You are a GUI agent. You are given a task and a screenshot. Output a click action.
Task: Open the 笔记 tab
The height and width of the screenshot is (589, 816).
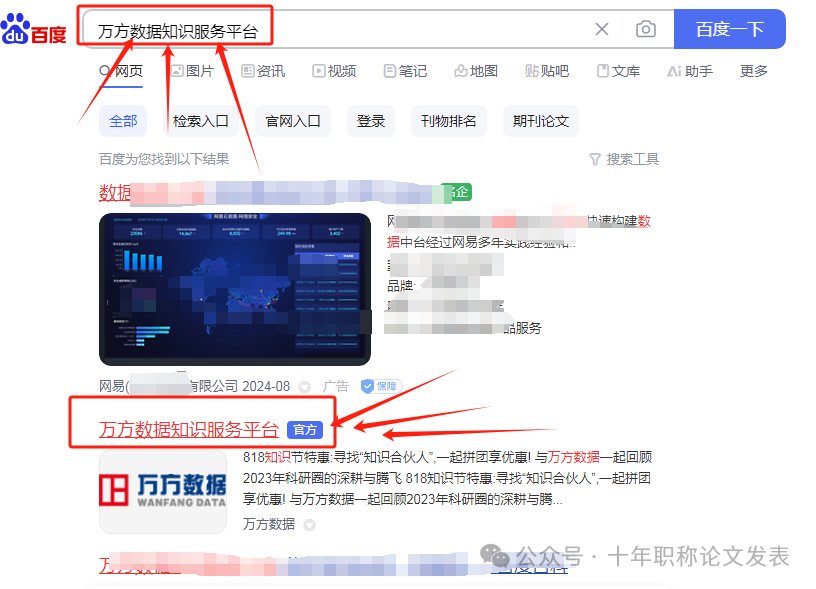coord(405,71)
